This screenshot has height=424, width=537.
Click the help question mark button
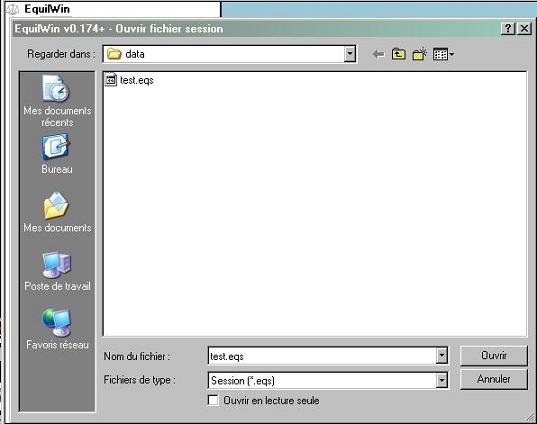coord(508,28)
